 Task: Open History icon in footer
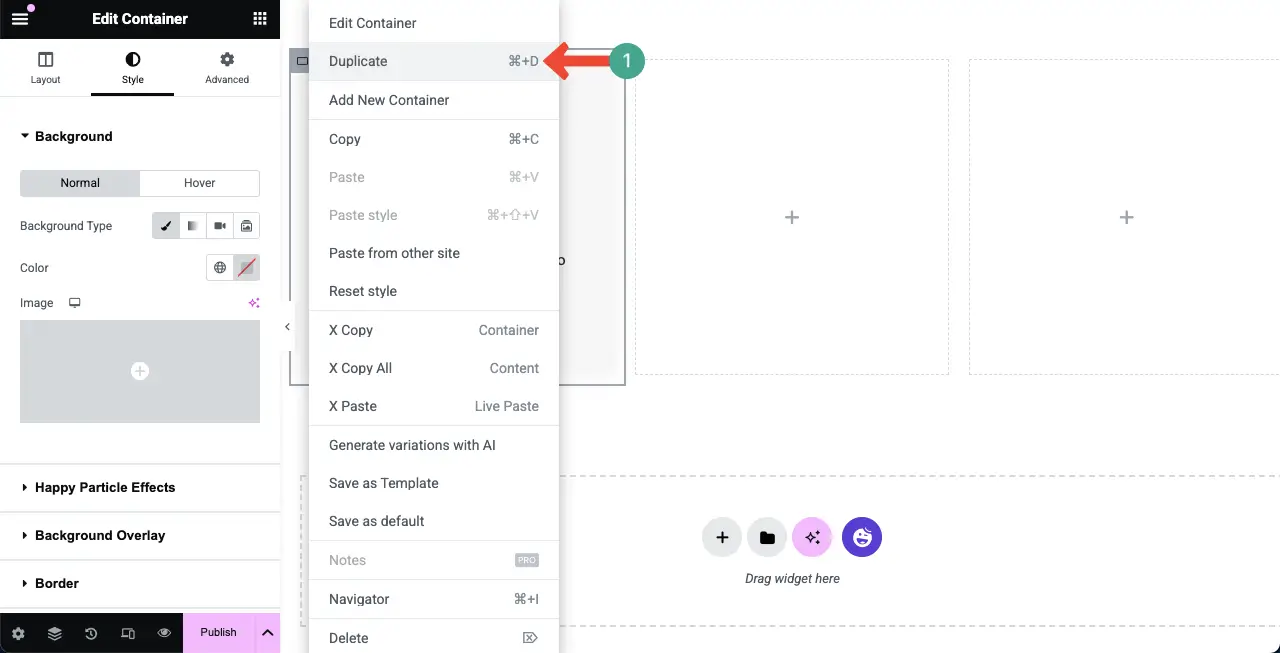[91, 633]
